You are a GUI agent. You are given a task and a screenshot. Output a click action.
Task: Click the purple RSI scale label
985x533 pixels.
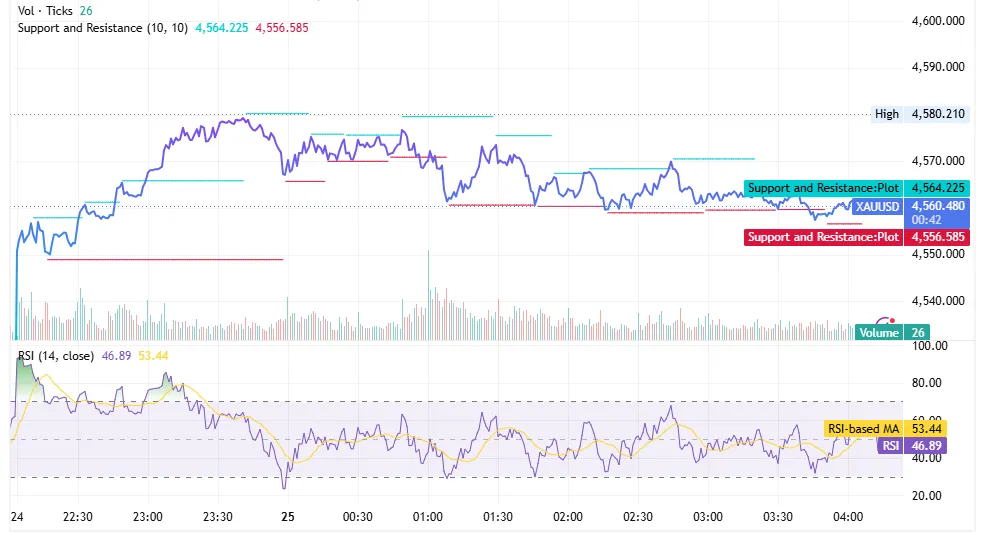pyautogui.click(x=890, y=446)
